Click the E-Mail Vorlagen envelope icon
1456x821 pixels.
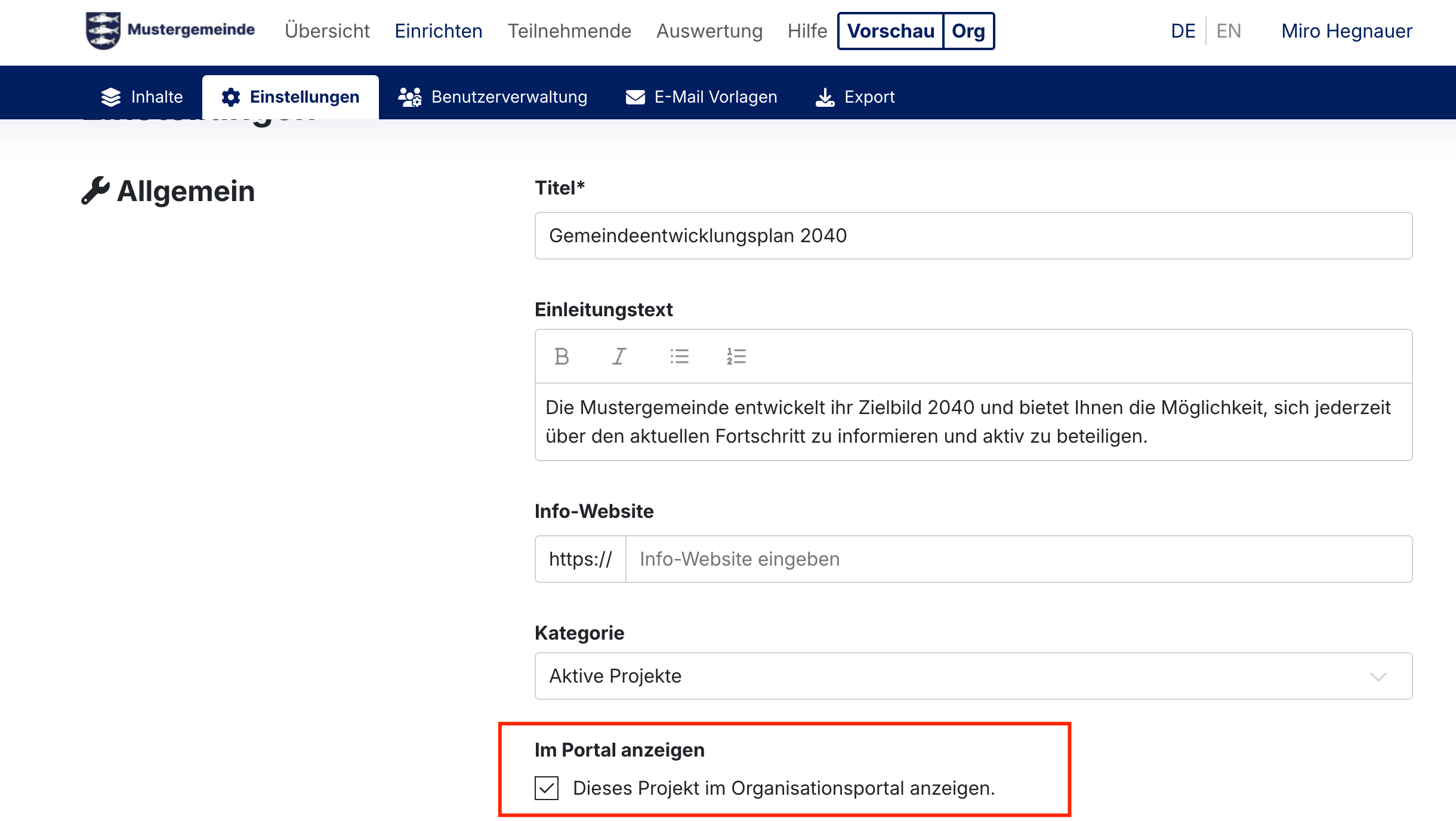[635, 97]
